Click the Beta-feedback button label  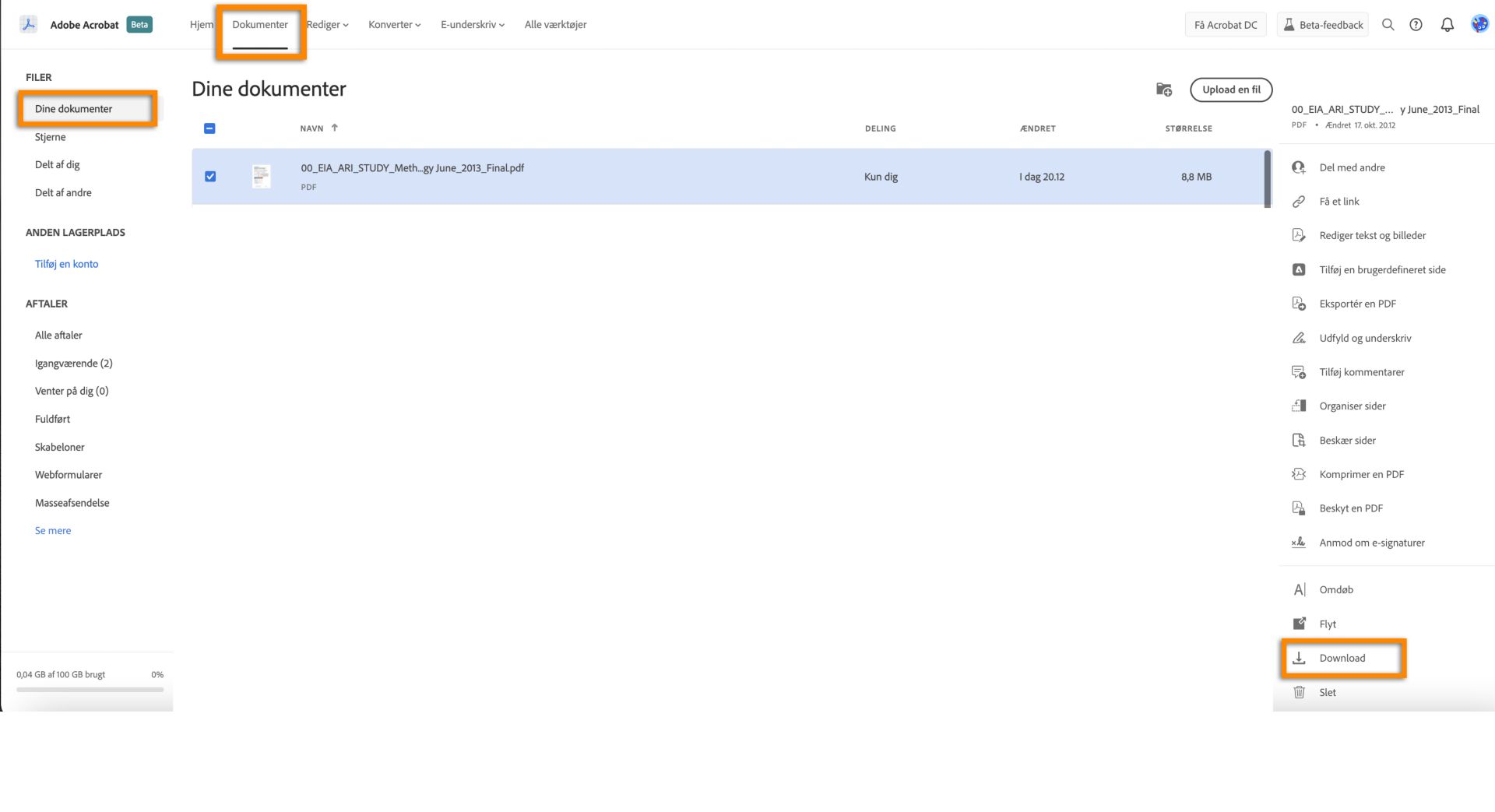point(1331,25)
